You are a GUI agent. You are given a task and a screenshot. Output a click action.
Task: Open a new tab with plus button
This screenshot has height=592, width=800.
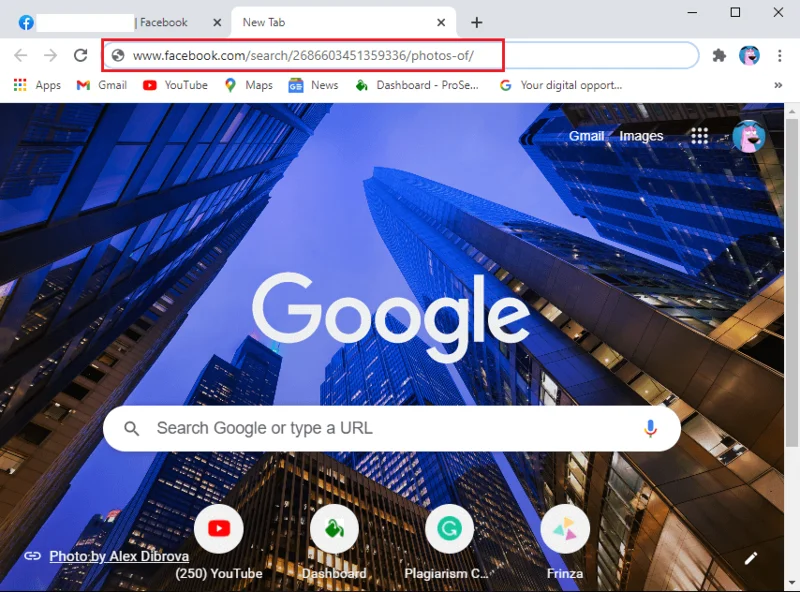pyautogui.click(x=477, y=22)
